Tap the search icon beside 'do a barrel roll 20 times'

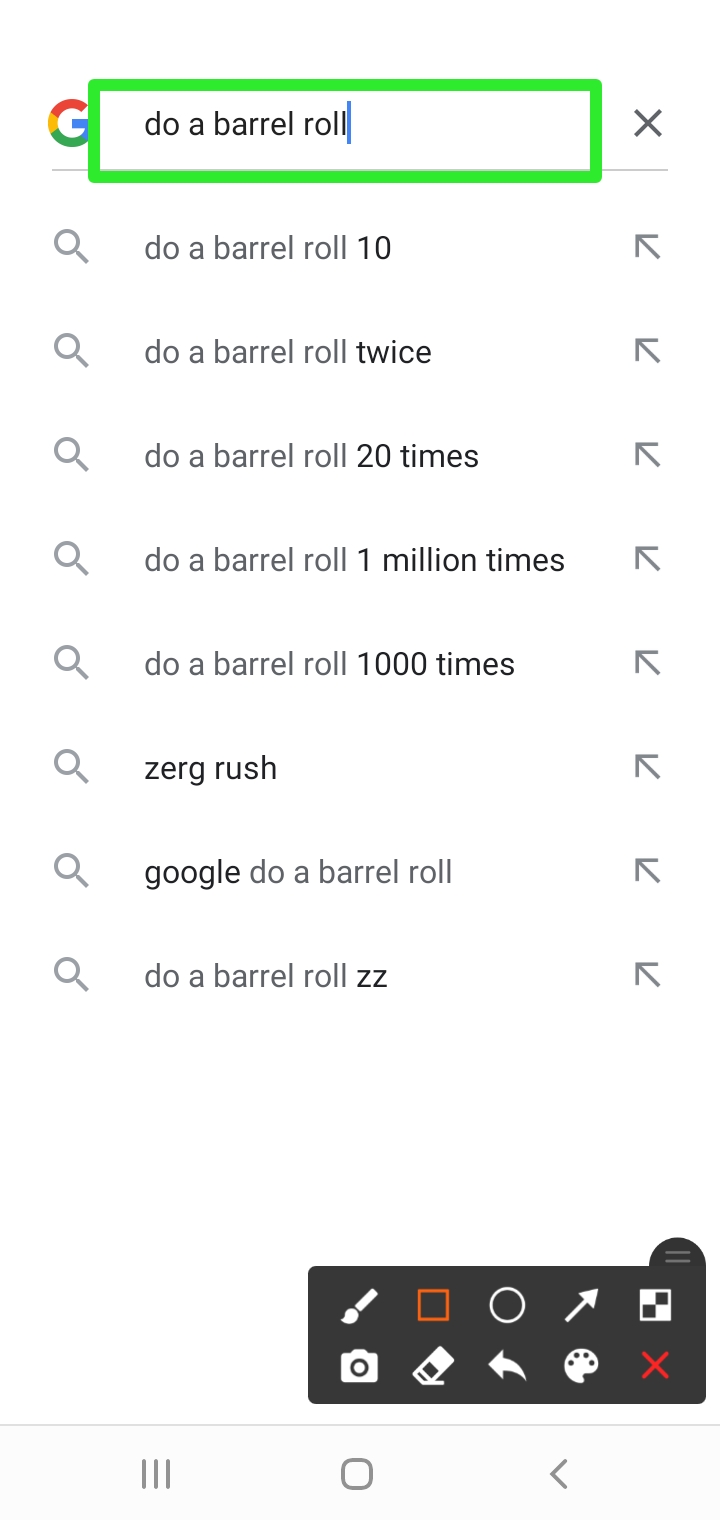71,456
